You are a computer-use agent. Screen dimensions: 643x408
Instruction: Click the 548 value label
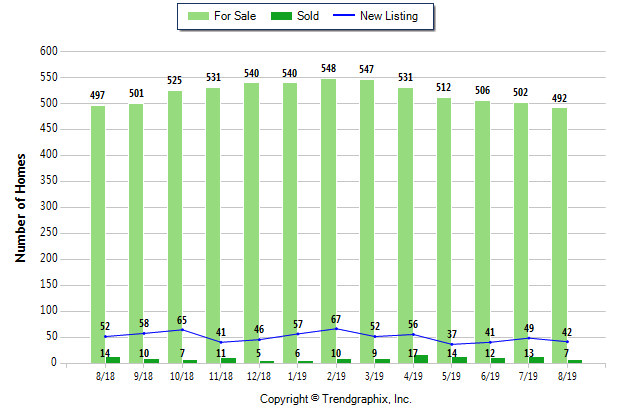(x=329, y=69)
